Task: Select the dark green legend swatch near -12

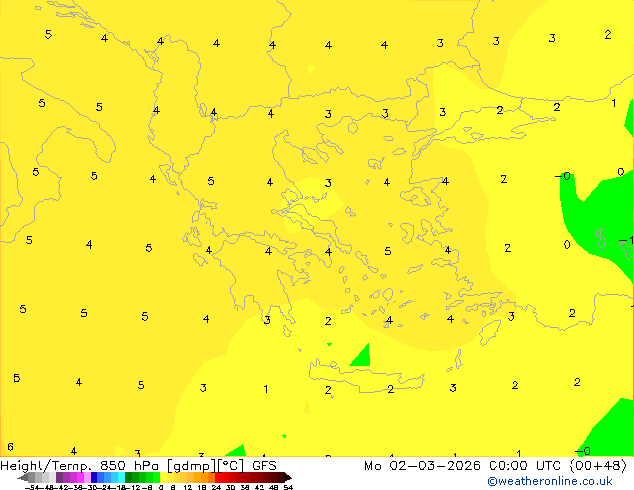Action: coord(129,477)
